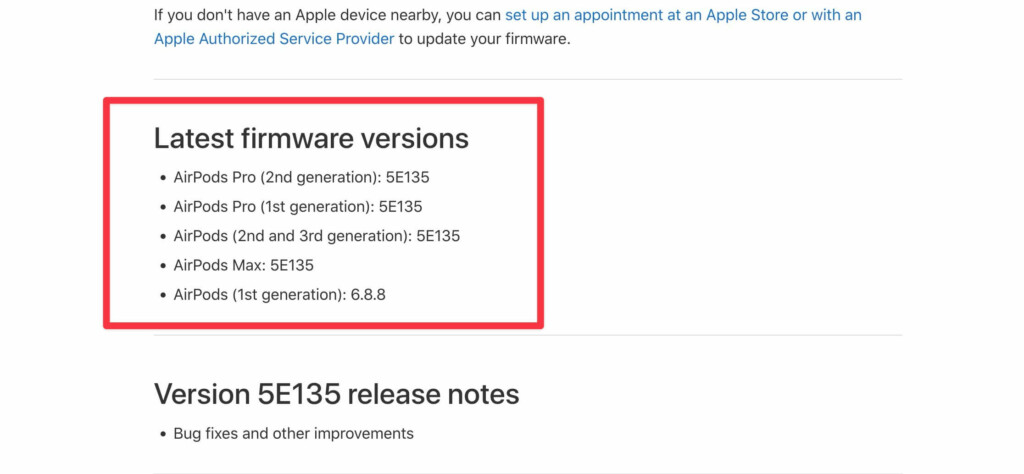Click the "Version 5E135 release notes" heading

tap(336, 394)
